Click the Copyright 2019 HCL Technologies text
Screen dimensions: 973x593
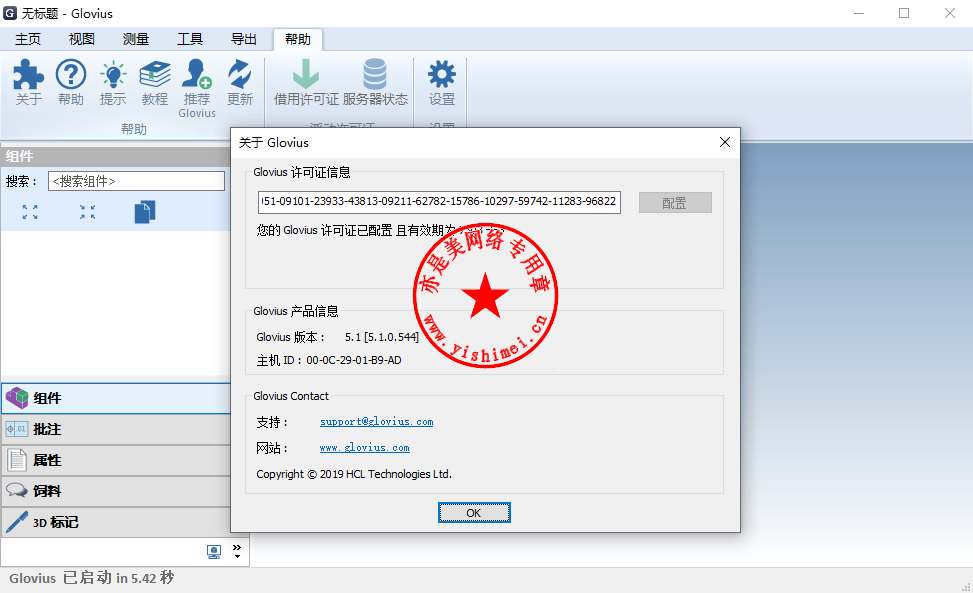click(x=354, y=475)
